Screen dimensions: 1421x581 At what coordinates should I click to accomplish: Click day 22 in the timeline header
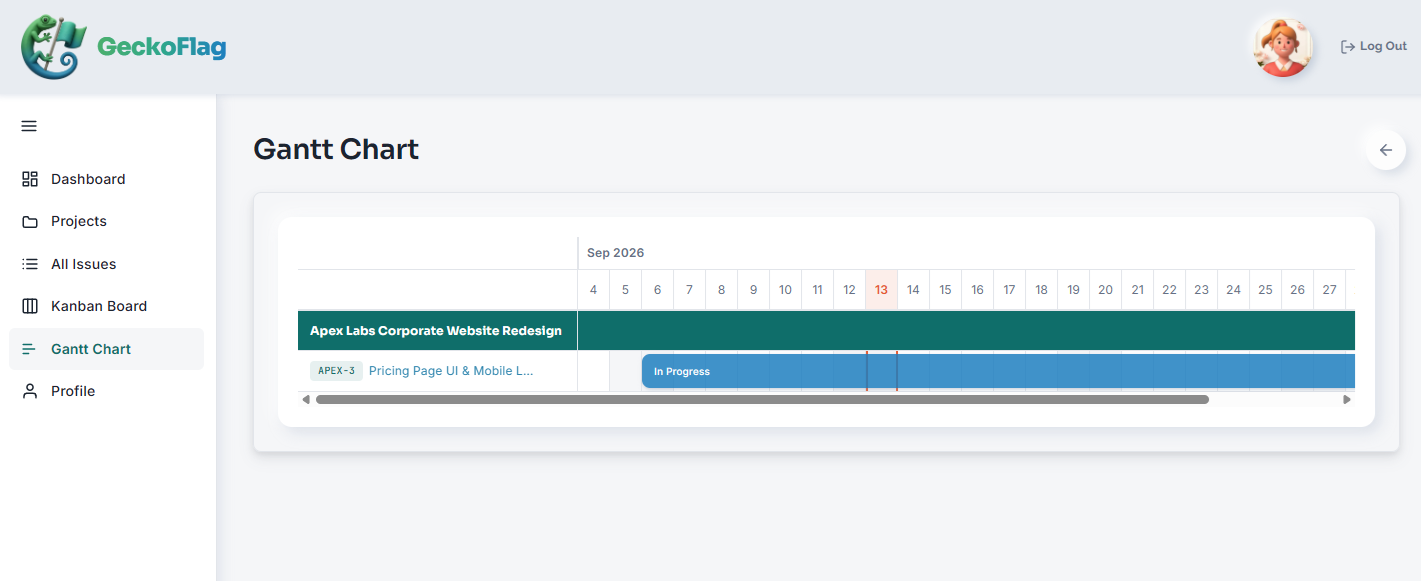(1169, 290)
